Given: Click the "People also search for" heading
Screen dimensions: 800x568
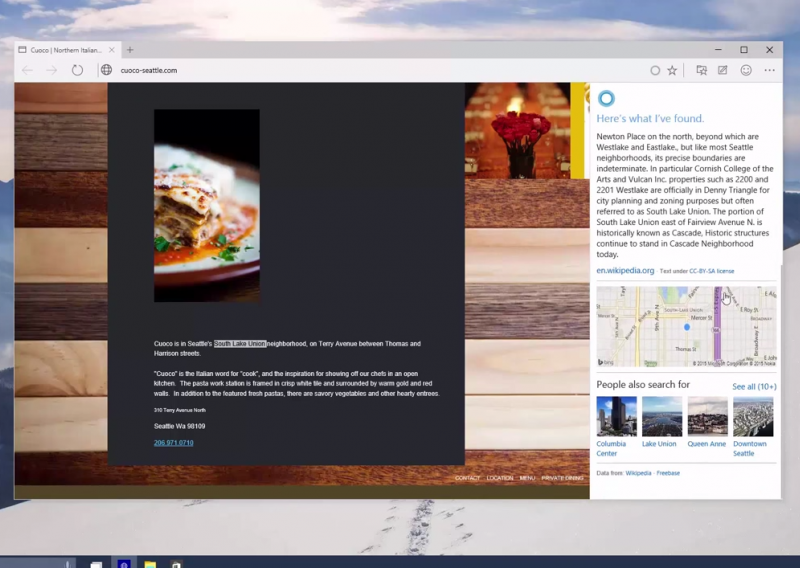Looking at the screenshot, I should point(643,384).
